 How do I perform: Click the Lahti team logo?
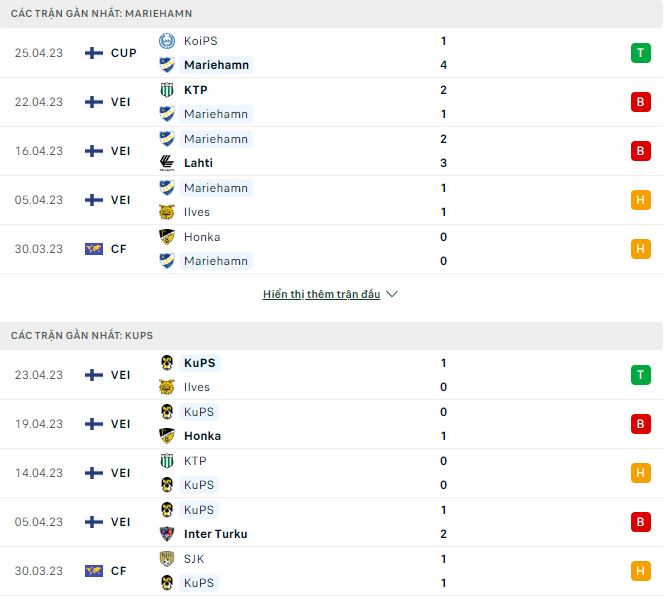tap(166, 163)
